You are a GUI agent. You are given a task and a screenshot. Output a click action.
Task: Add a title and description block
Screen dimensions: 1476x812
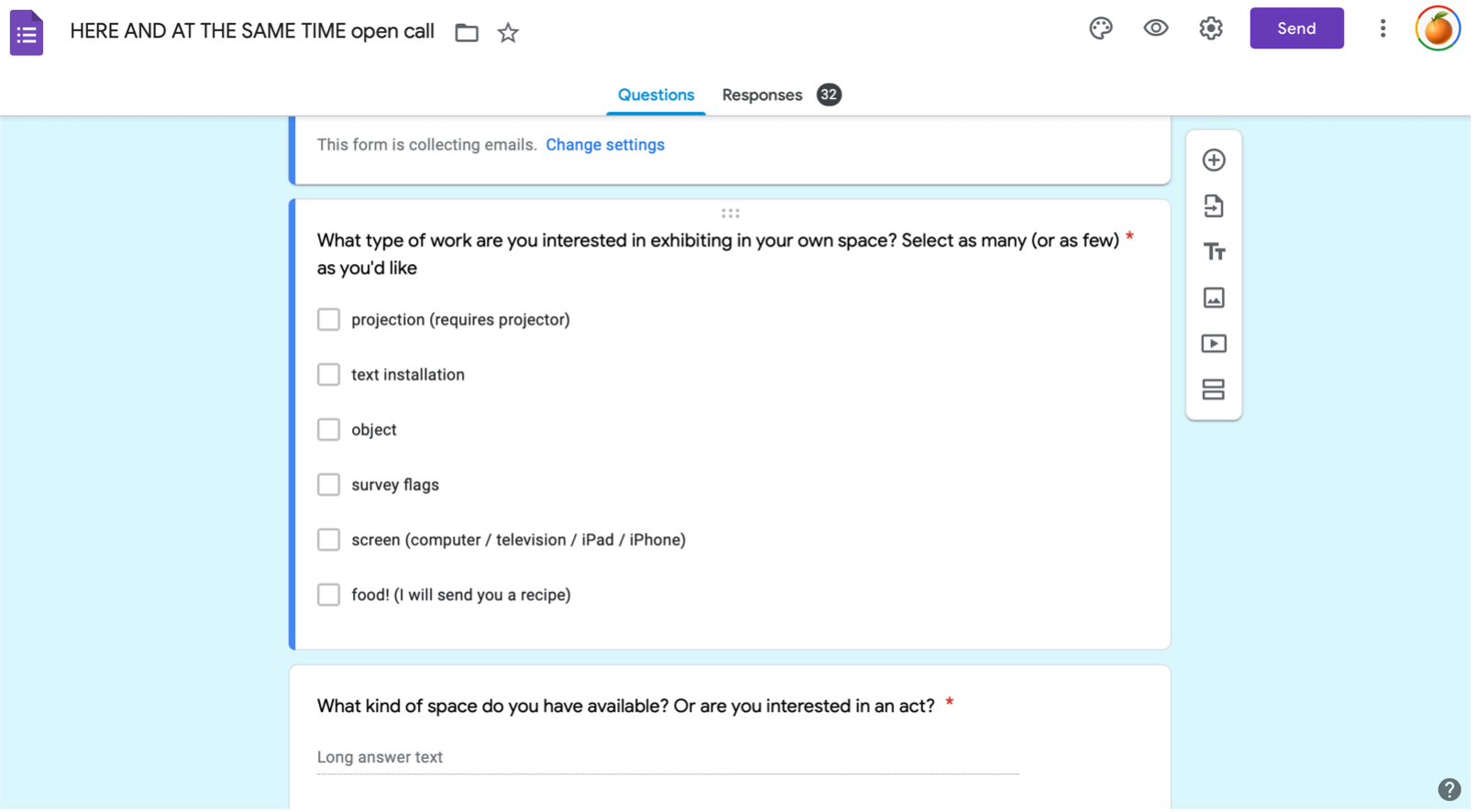1214,252
